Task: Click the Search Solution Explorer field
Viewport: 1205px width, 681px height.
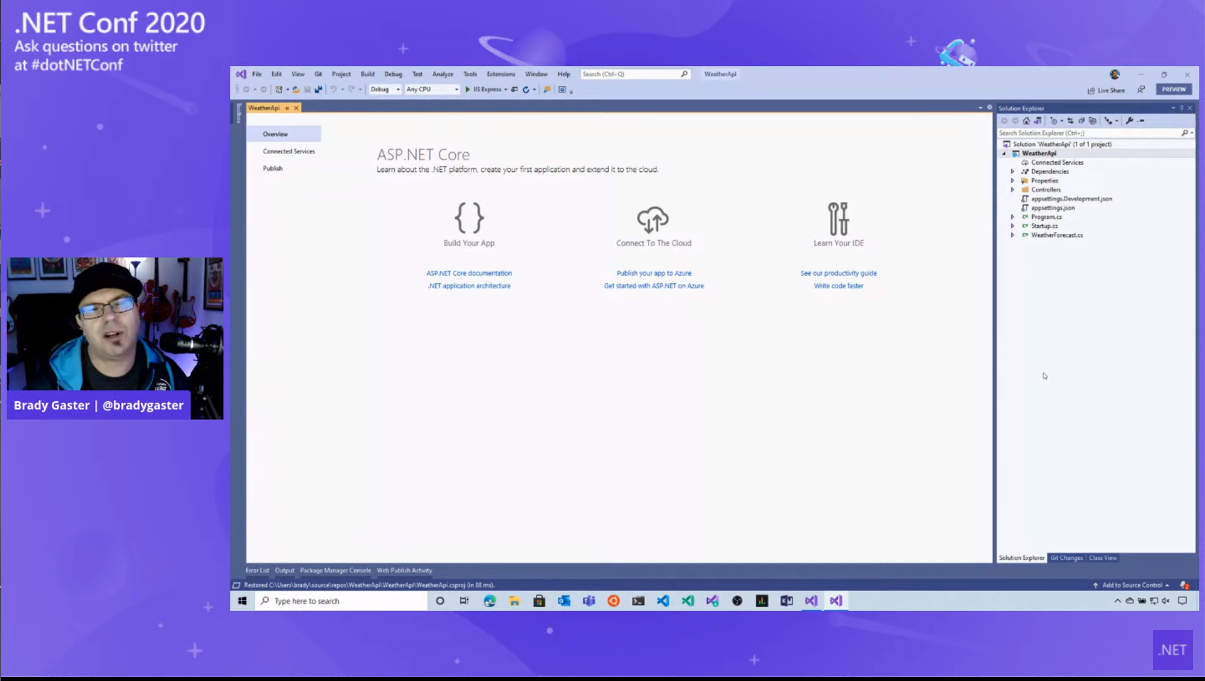Action: [1088, 133]
